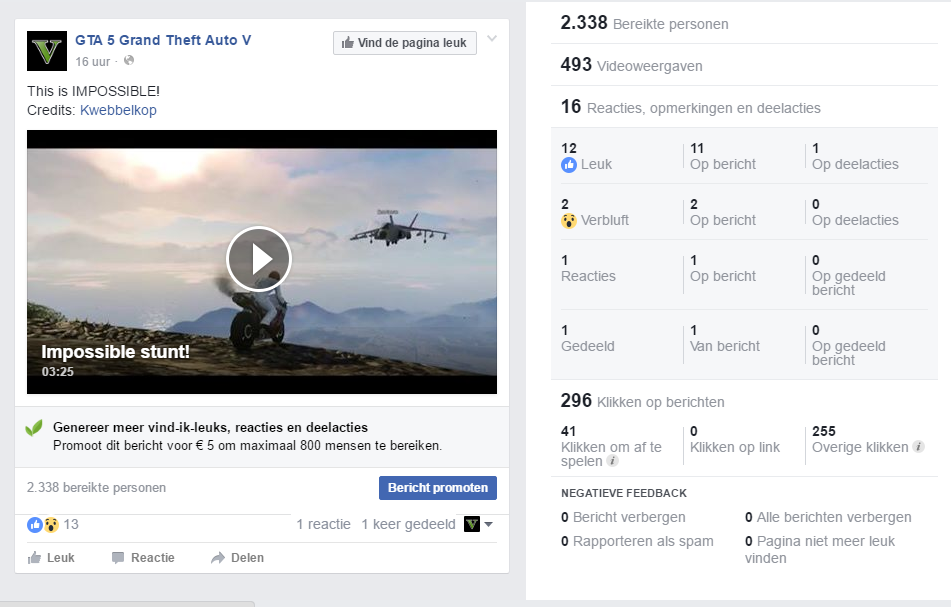Click the 2 Verbluft total cell
The height and width of the screenshot is (607, 951).
(x=595, y=212)
